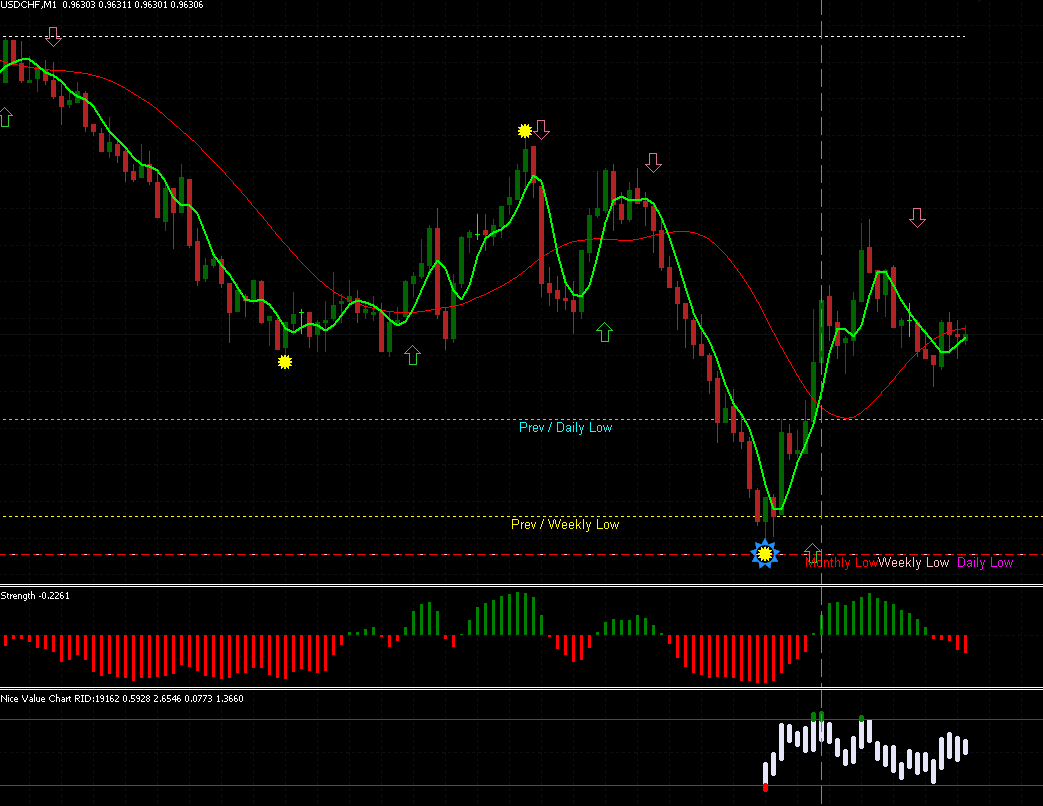Click the yellow starburst below the early low

tap(285, 362)
